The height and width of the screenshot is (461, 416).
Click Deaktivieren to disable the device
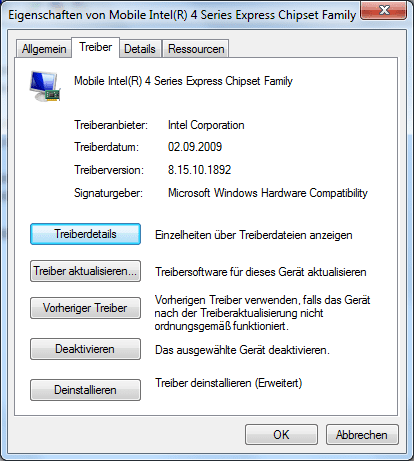(85, 349)
